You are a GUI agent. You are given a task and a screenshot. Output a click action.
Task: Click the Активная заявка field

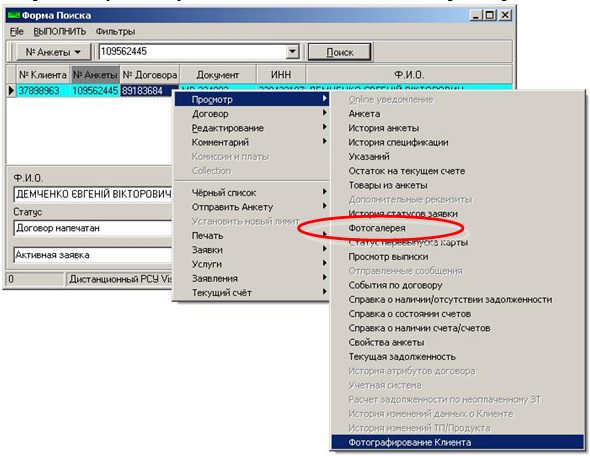[x=93, y=255]
